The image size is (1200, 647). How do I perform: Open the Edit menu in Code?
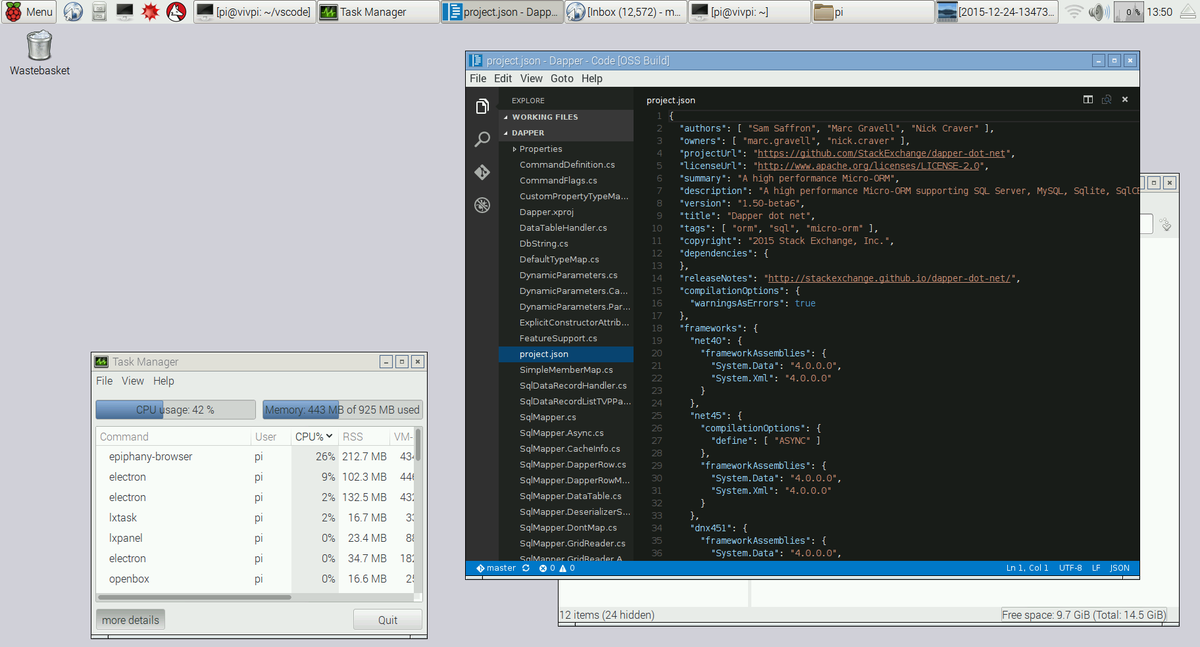tap(503, 78)
